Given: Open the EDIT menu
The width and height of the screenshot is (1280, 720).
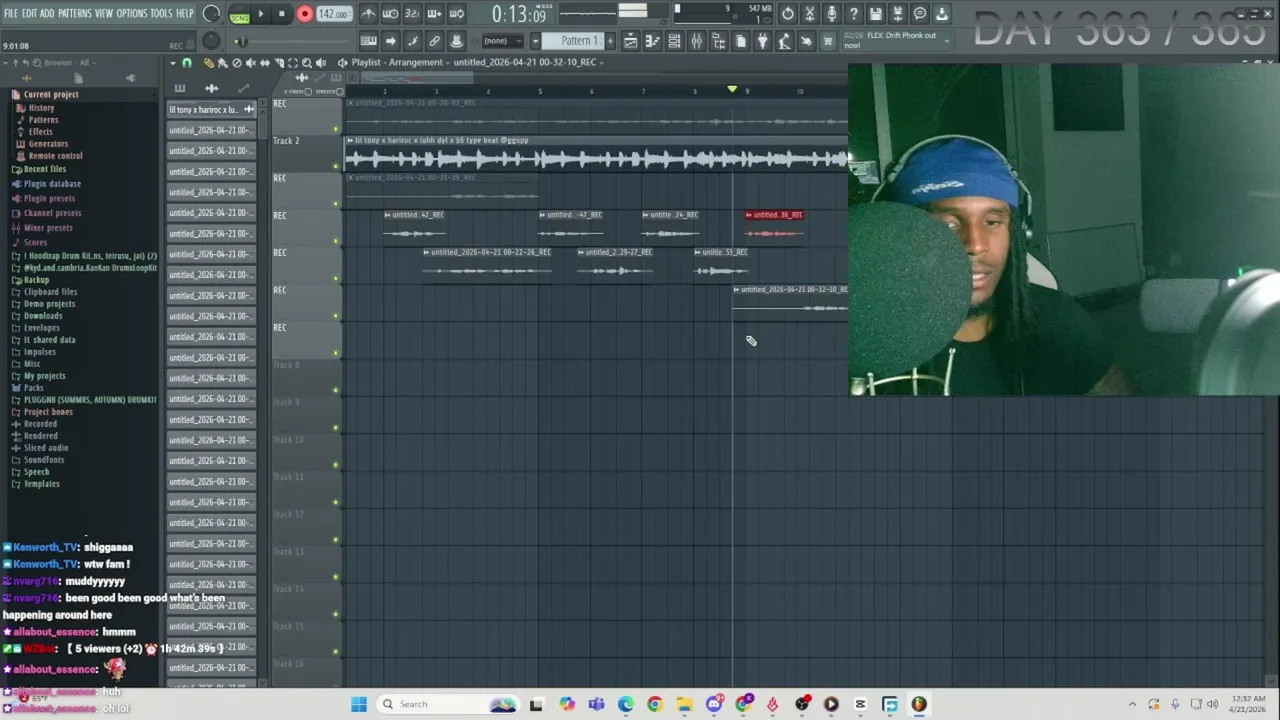Looking at the screenshot, I should (30, 14).
